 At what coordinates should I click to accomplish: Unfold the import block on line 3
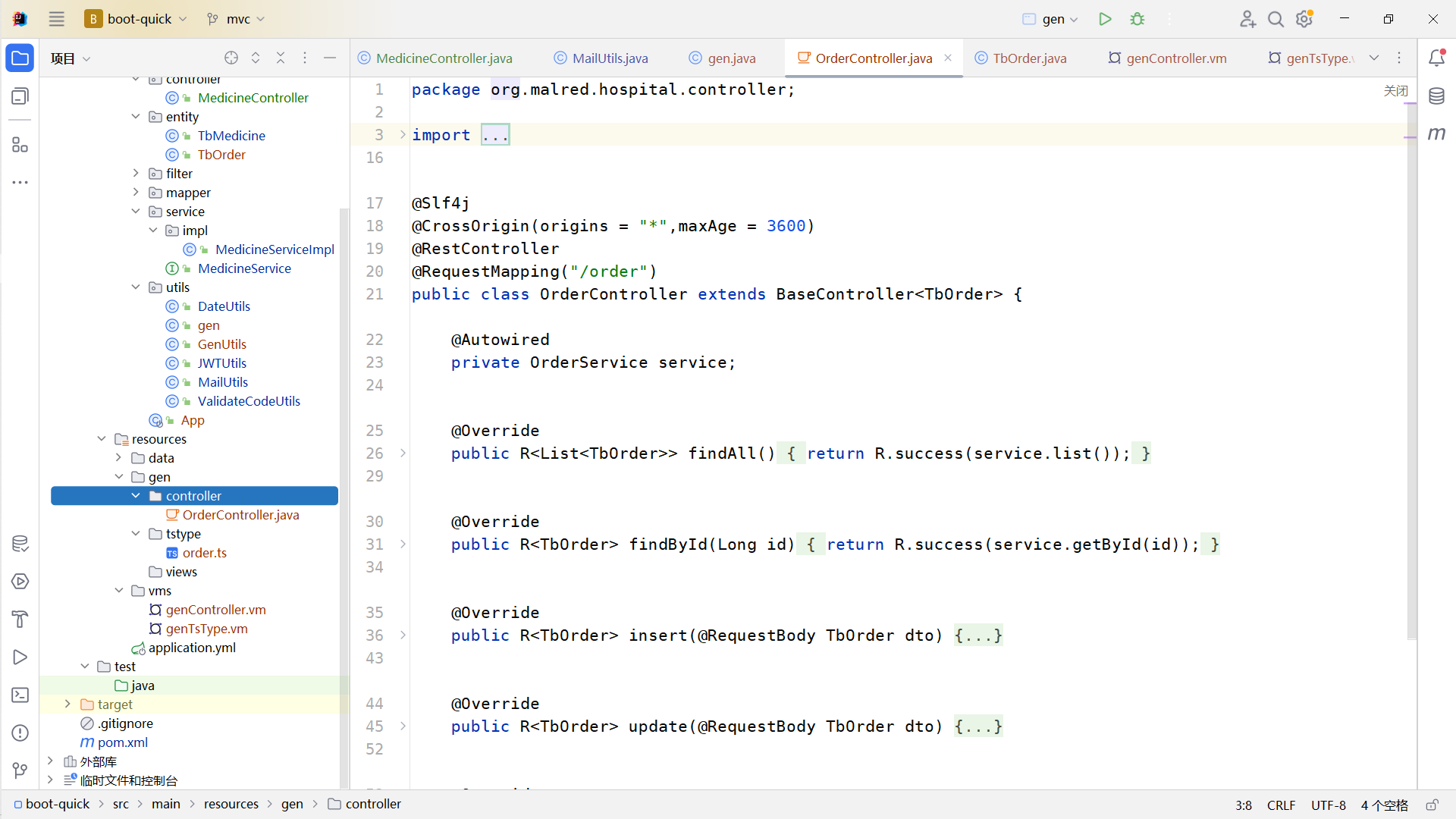click(x=403, y=134)
